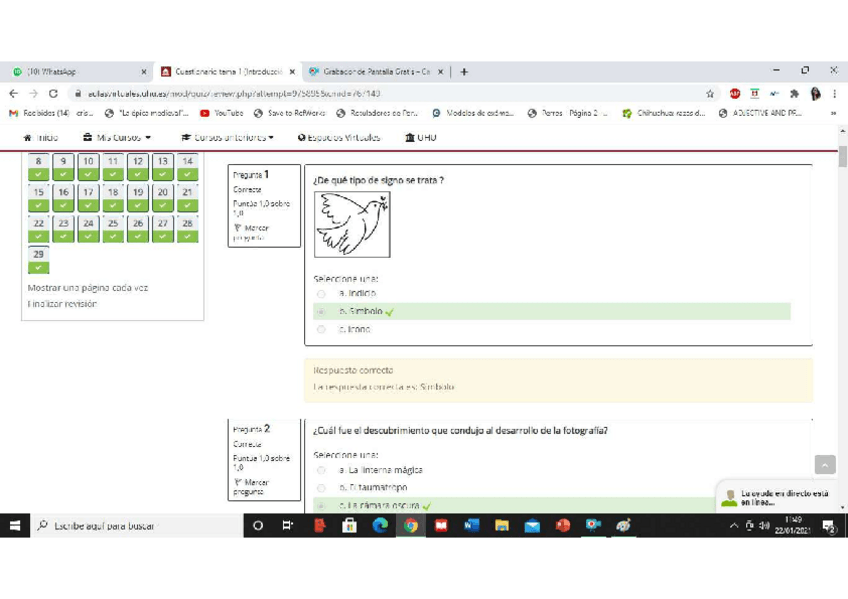Reload the page with the browser refresh icon
The width and height of the screenshot is (848, 599).
pos(53,94)
